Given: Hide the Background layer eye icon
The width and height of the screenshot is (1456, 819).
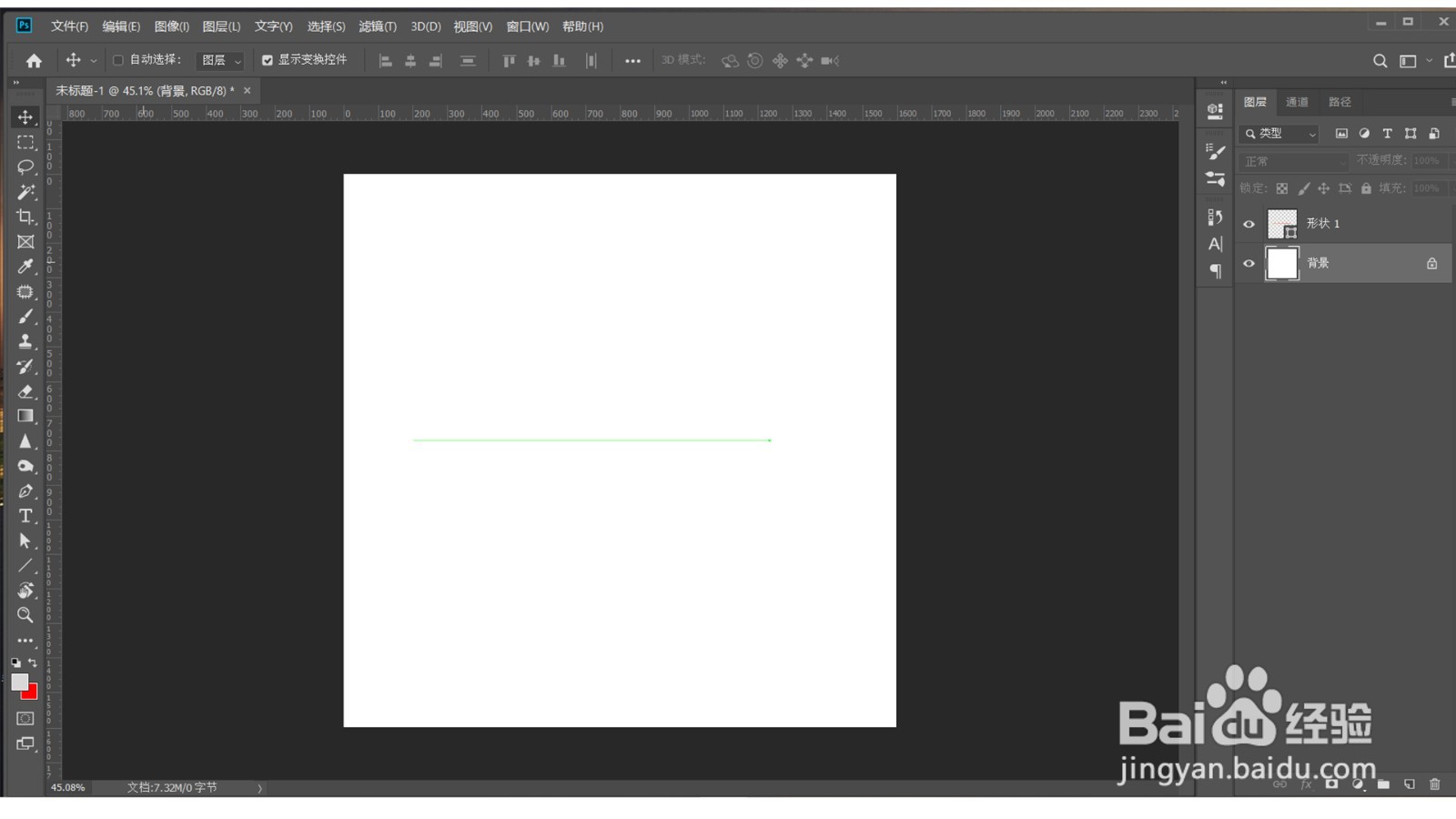Looking at the screenshot, I should [x=1249, y=264].
